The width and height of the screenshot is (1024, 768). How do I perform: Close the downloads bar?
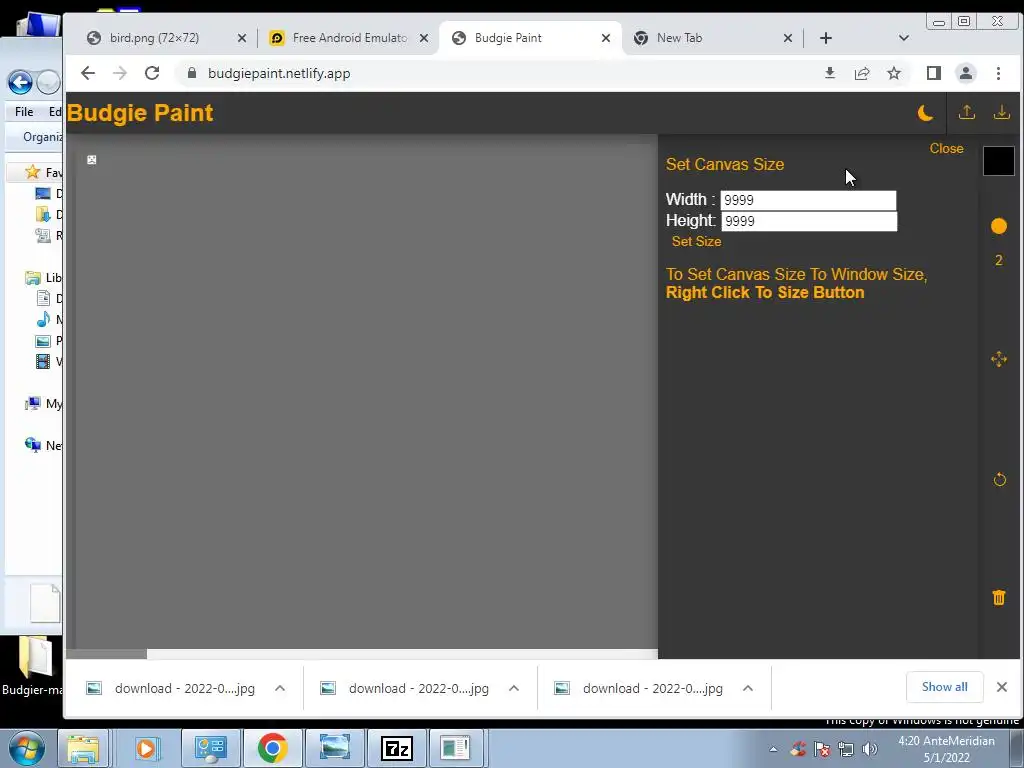pos(1002,687)
